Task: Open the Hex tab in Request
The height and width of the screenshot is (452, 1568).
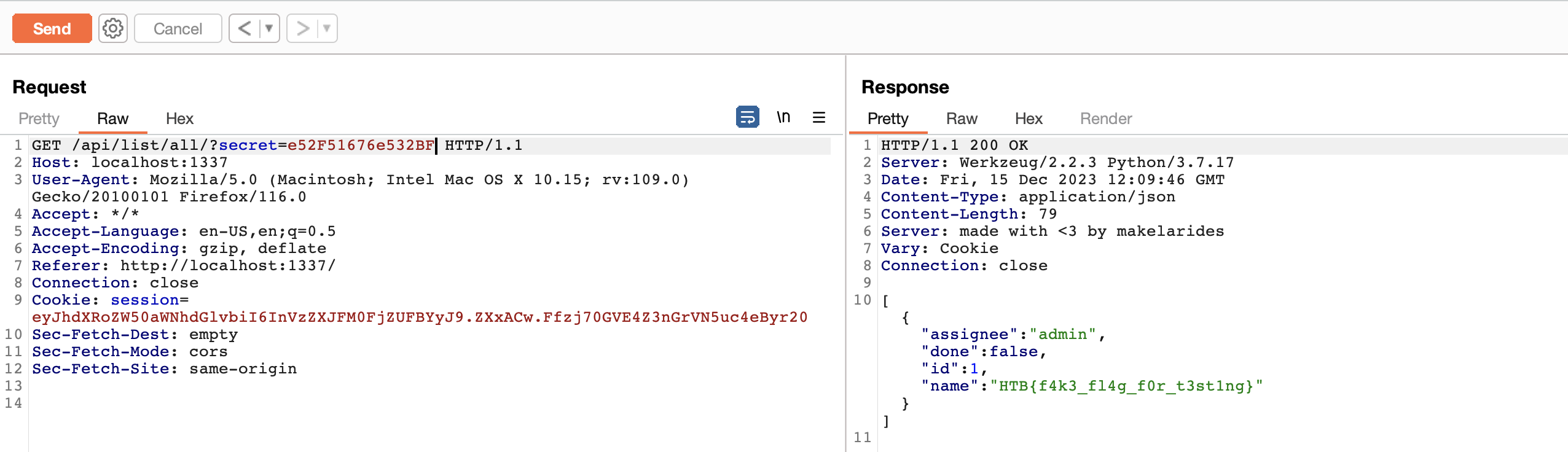Action: click(179, 119)
